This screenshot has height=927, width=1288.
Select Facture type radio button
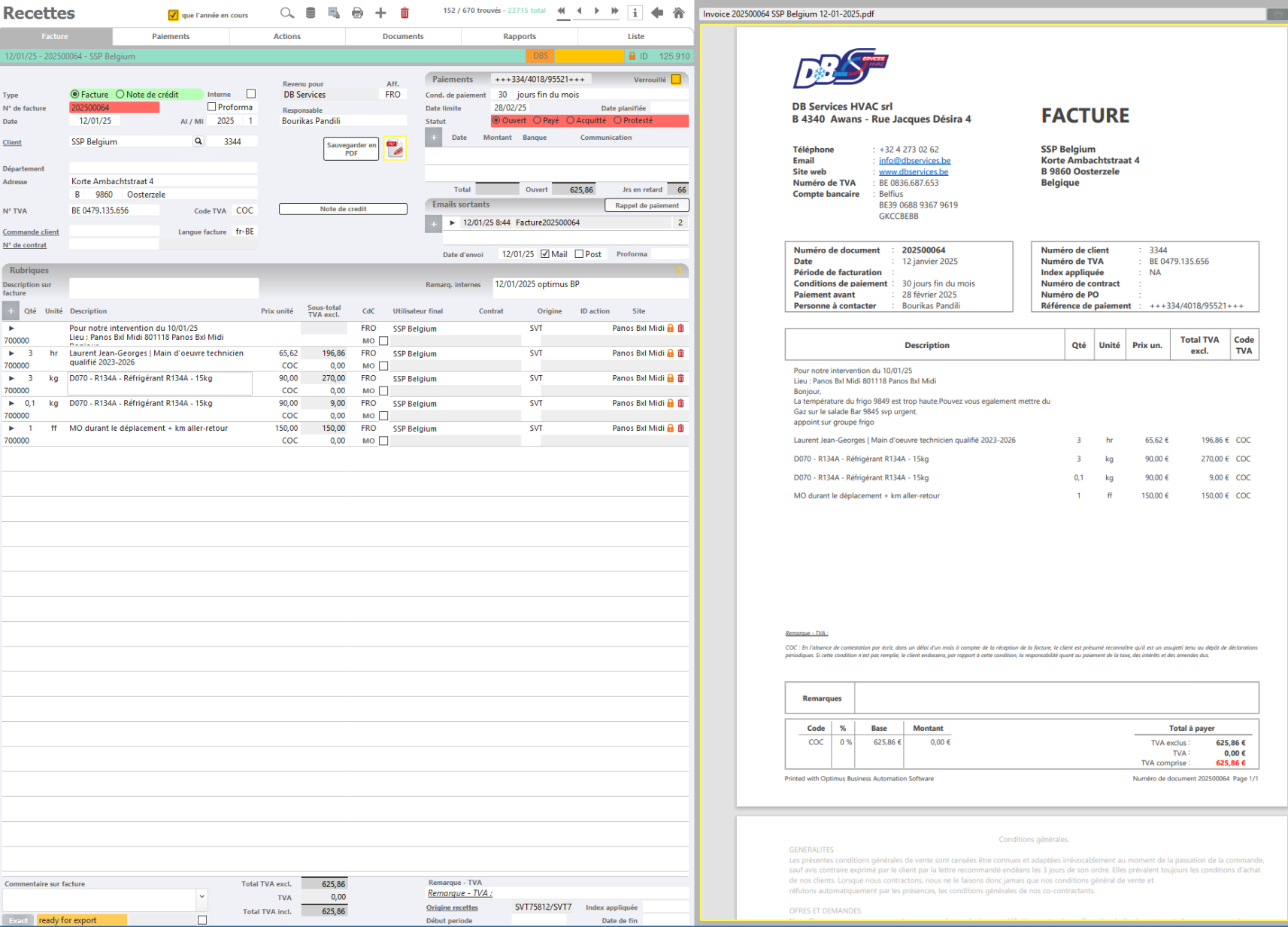pos(74,95)
